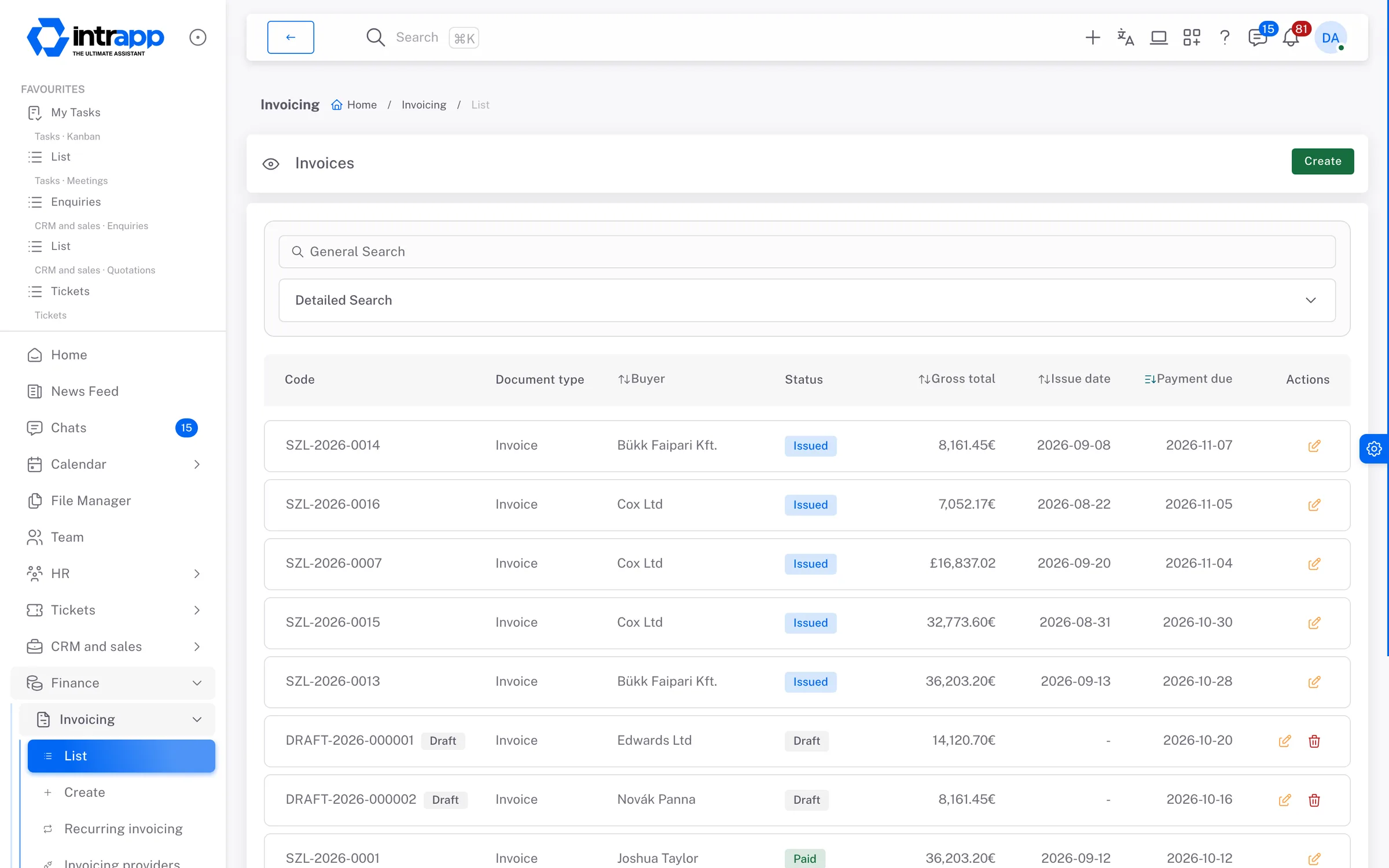Image resolution: width=1389 pixels, height=868 pixels.
Task: Open Recurring invoicing submenu item
Action: pyautogui.click(x=122, y=829)
